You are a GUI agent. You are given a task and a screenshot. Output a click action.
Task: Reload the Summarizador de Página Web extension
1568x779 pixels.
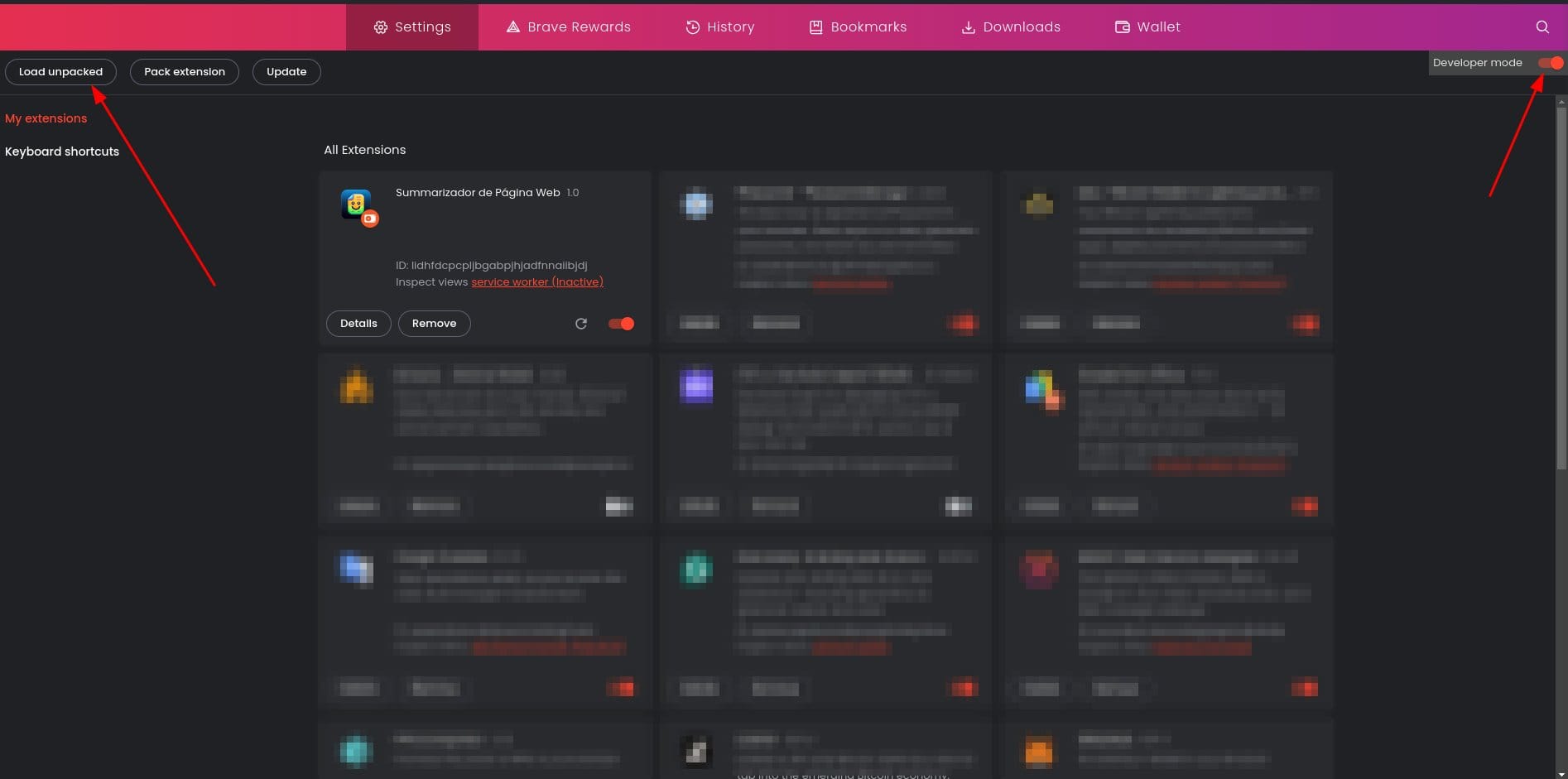coord(581,324)
